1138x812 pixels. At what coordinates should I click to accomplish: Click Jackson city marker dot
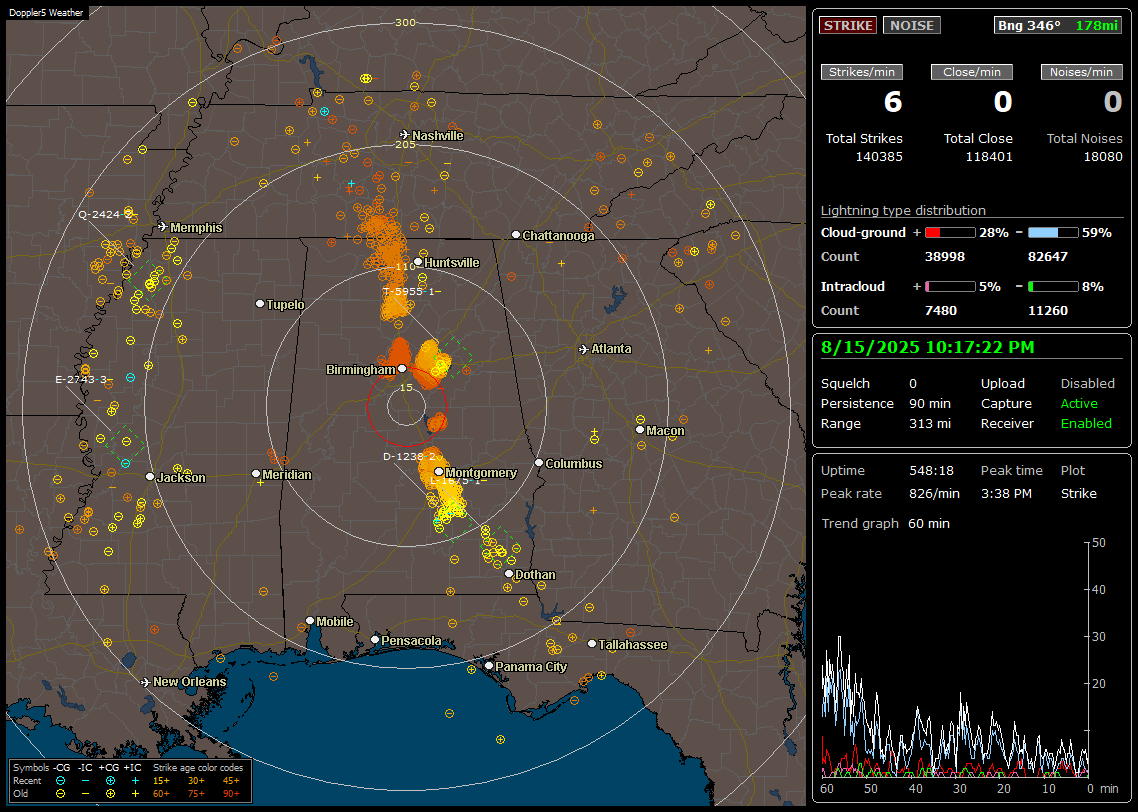pyautogui.click(x=150, y=477)
